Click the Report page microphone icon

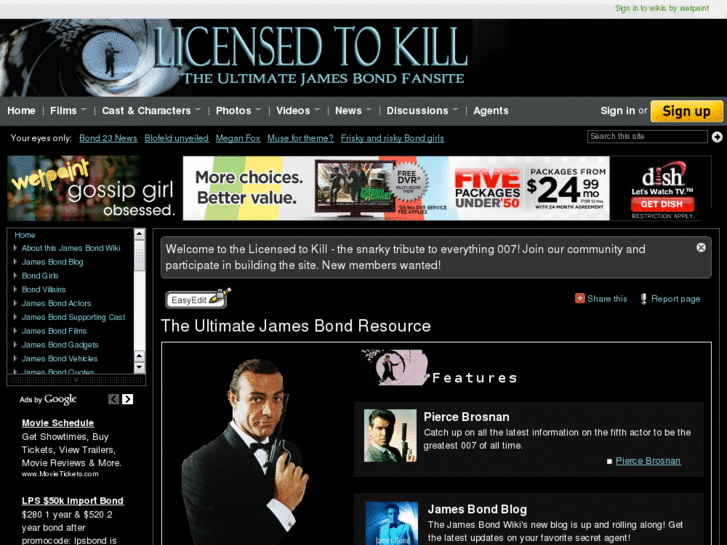point(644,299)
